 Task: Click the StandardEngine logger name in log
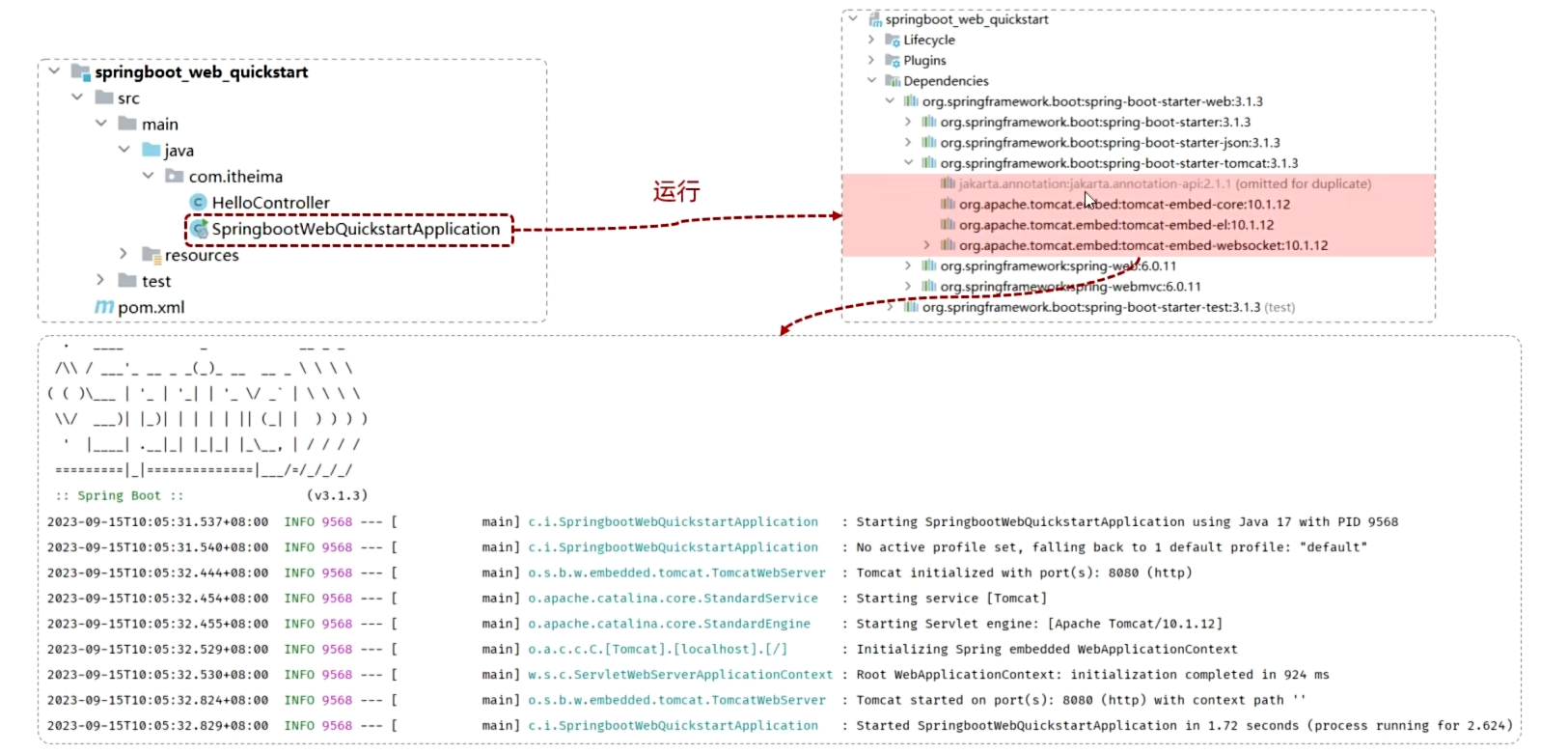pyautogui.click(x=669, y=624)
